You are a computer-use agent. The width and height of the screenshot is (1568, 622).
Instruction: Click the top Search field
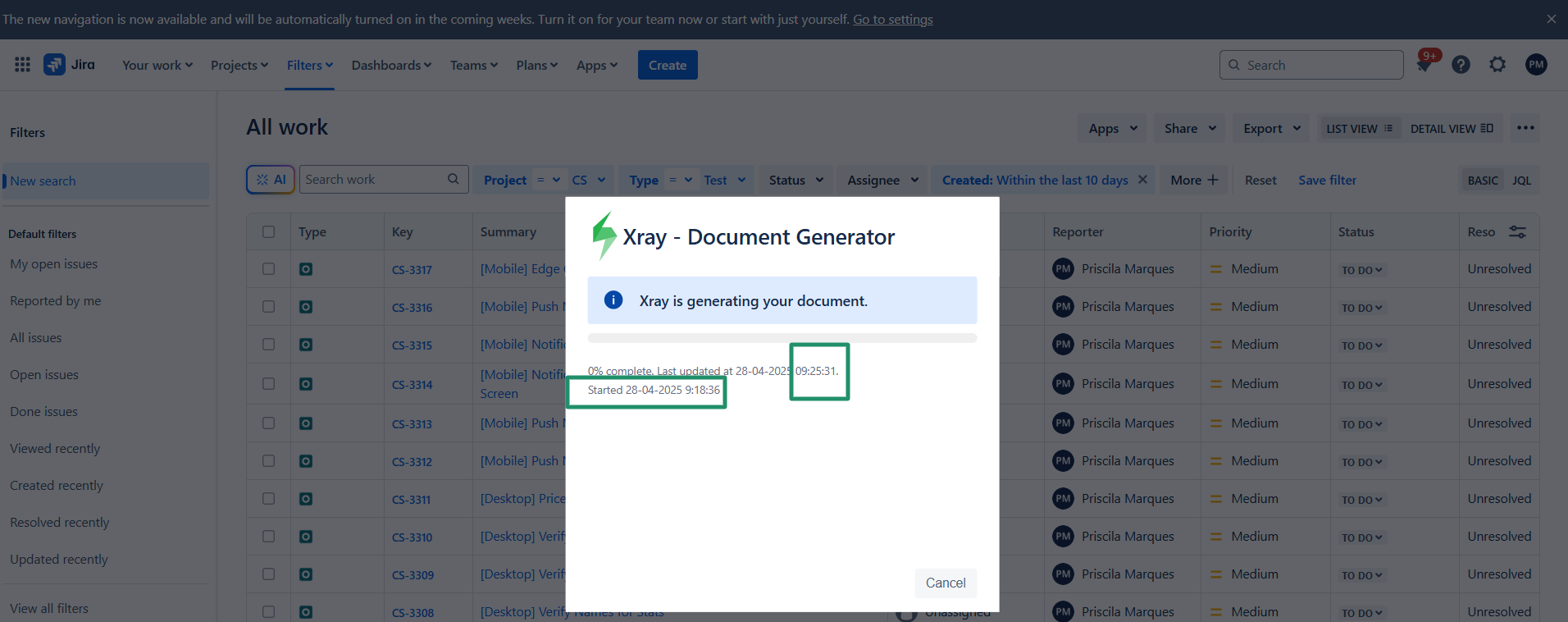(1311, 65)
